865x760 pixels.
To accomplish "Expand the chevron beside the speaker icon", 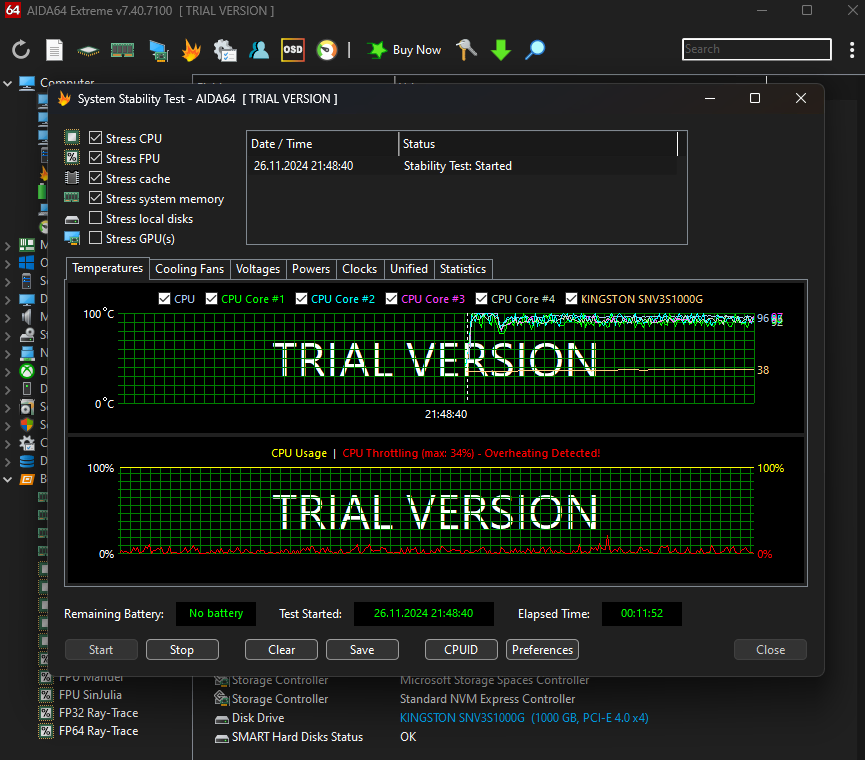I will coord(8,317).
